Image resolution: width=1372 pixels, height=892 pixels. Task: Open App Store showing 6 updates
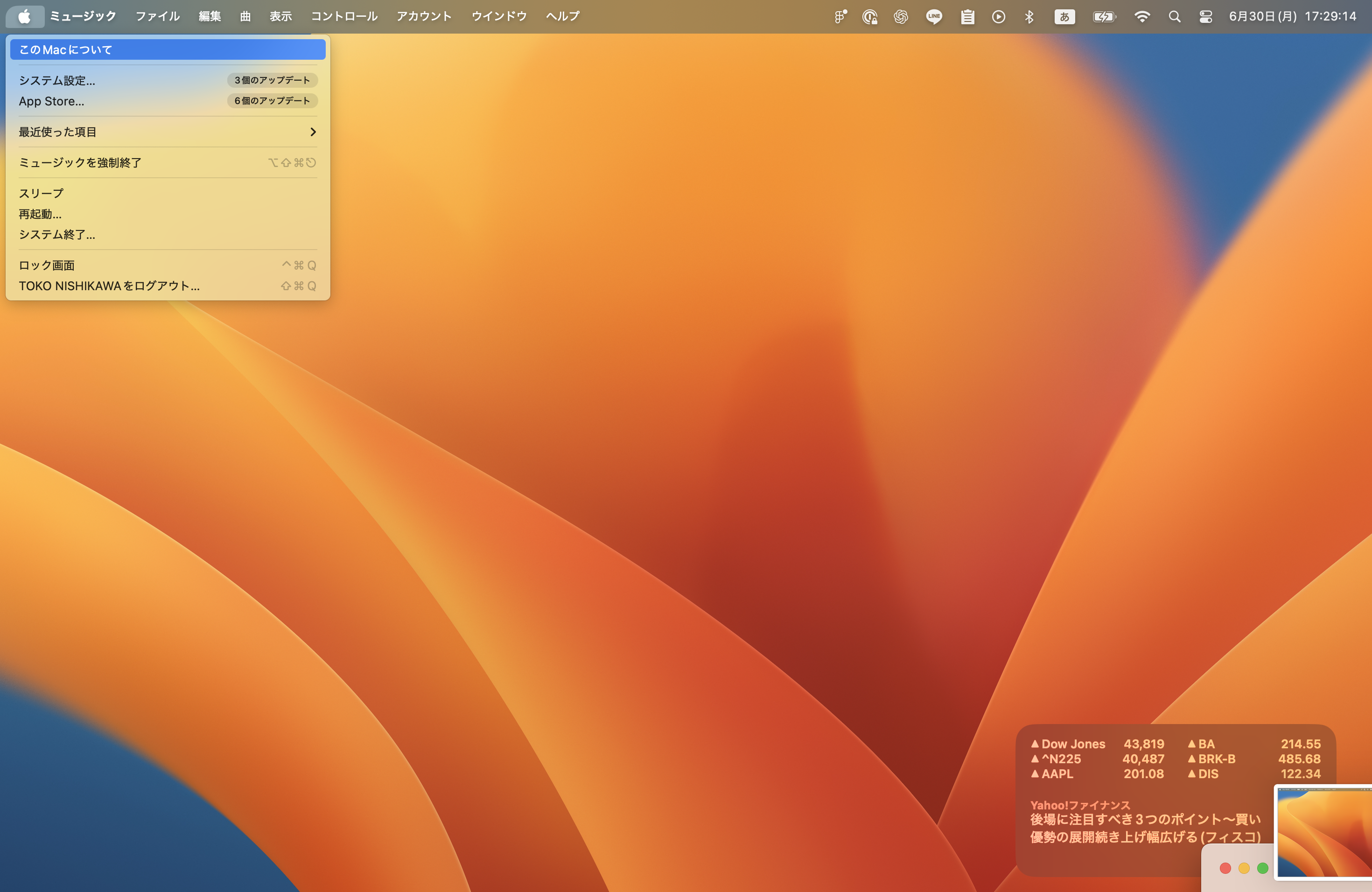point(51,101)
